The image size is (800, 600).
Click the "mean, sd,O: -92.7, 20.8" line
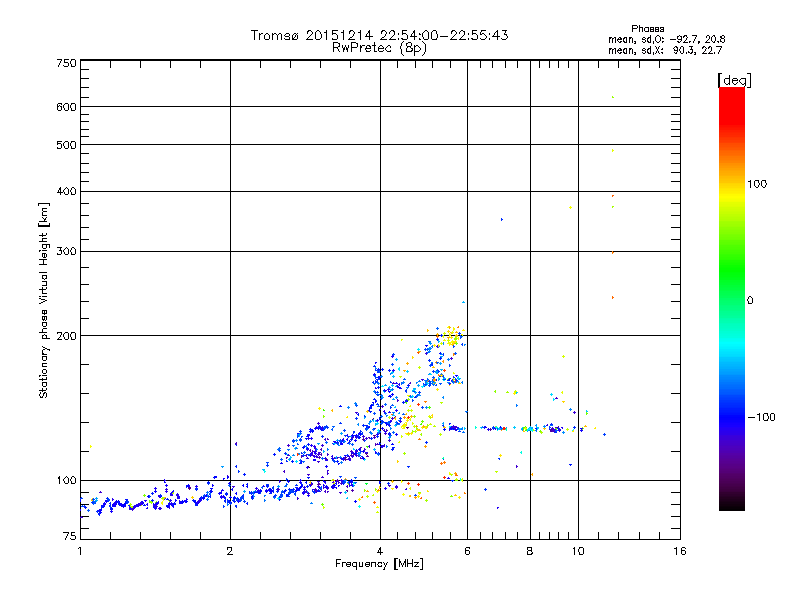click(x=666, y=39)
